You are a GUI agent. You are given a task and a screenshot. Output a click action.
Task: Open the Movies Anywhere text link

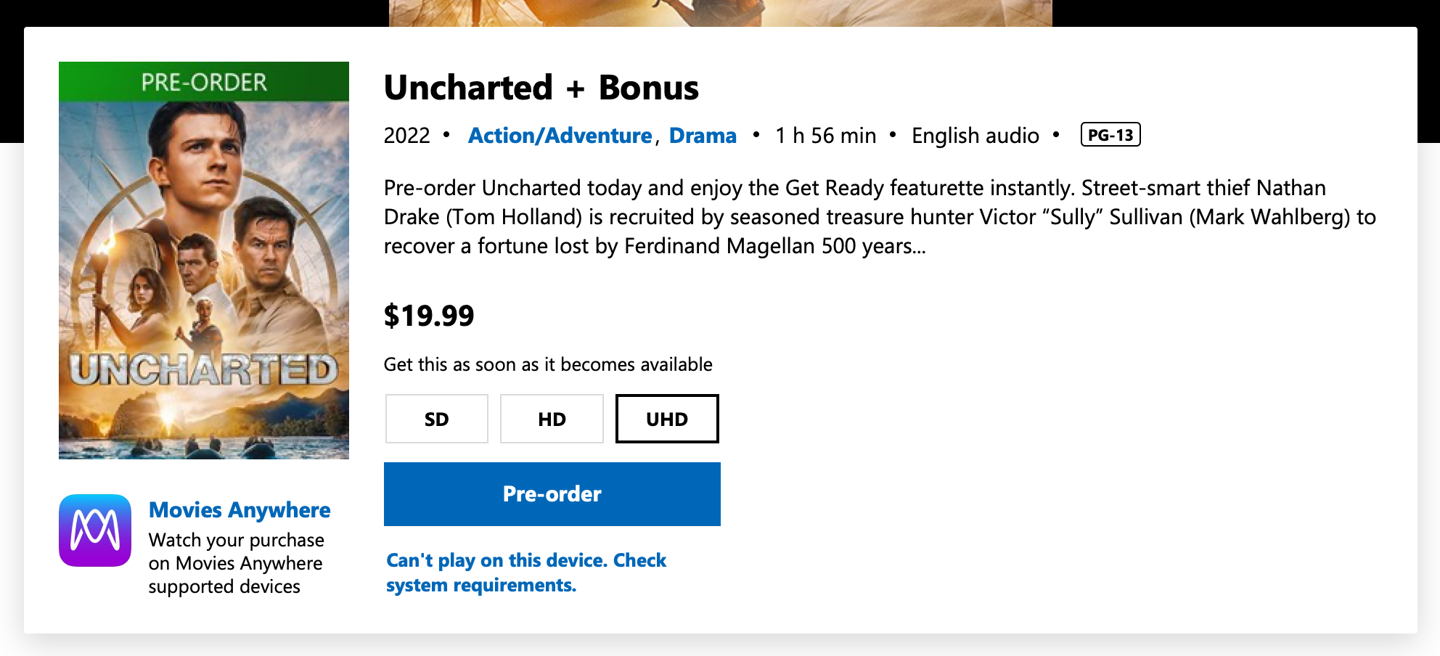pyautogui.click(x=239, y=510)
